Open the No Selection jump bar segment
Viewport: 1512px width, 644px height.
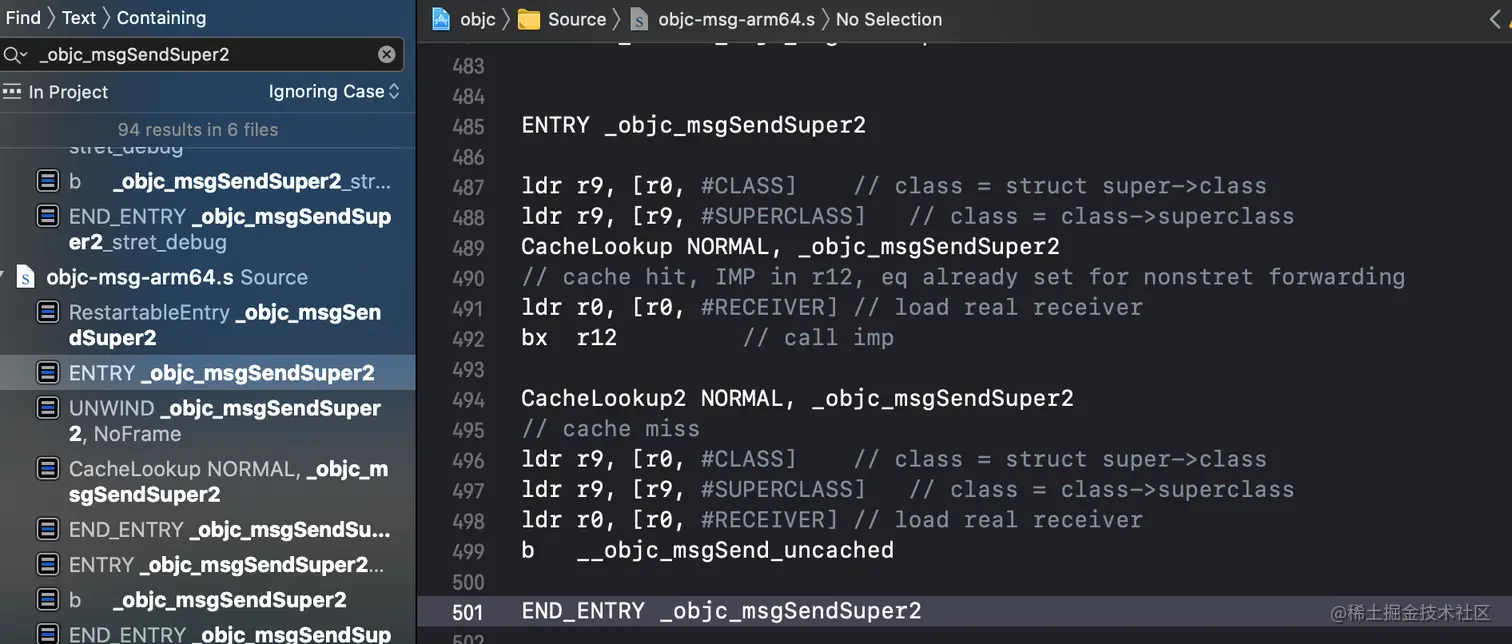[888, 19]
